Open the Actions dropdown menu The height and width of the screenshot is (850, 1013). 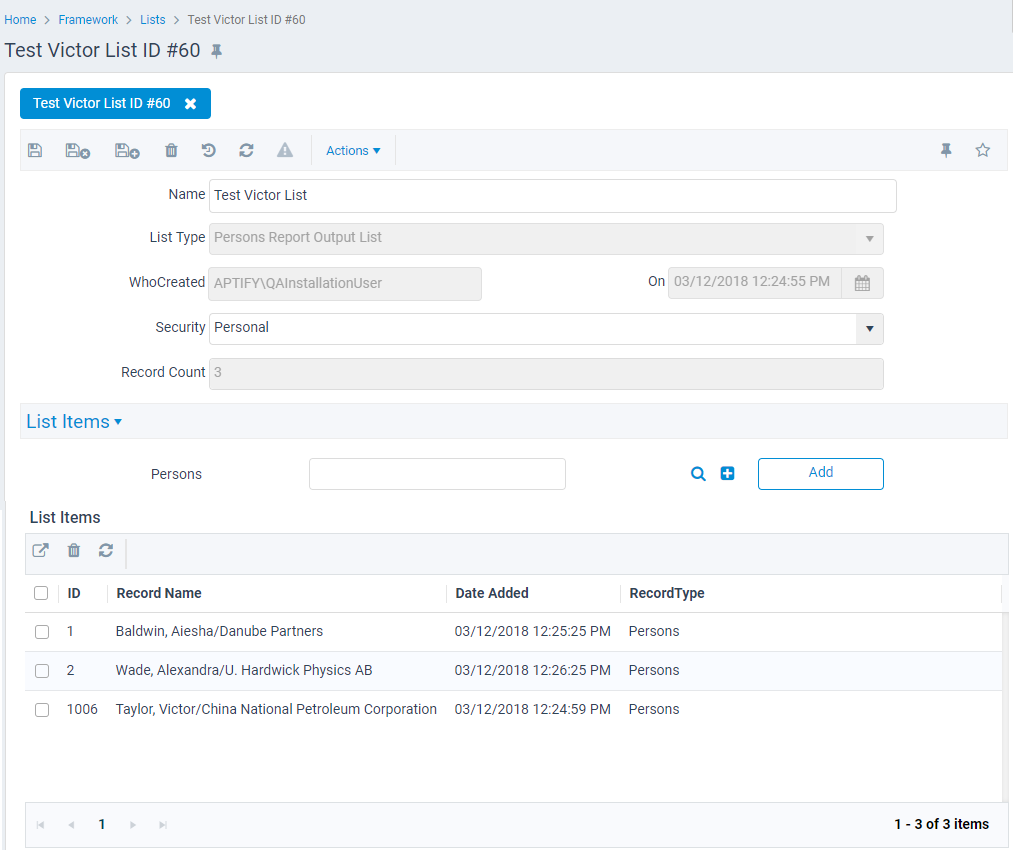point(351,149)
